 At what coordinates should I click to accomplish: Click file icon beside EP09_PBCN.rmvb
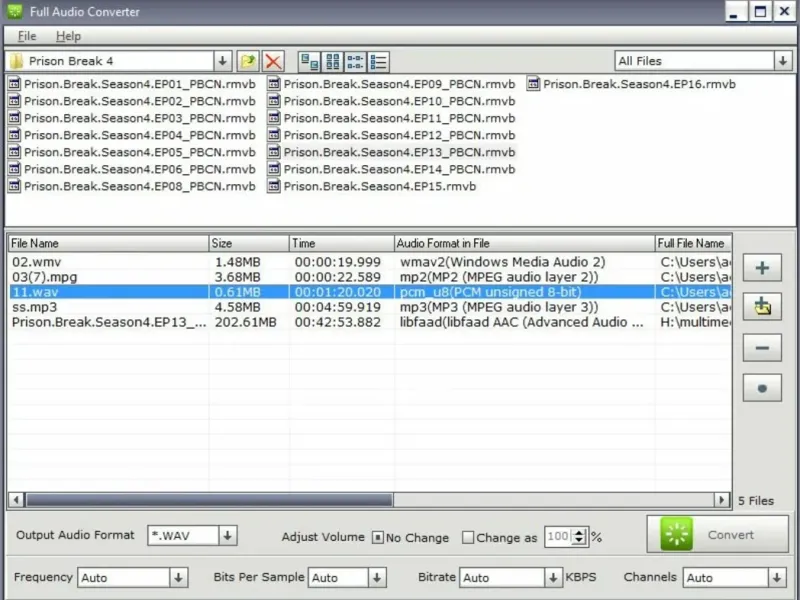pyautogui.click(x=274, y=84)
